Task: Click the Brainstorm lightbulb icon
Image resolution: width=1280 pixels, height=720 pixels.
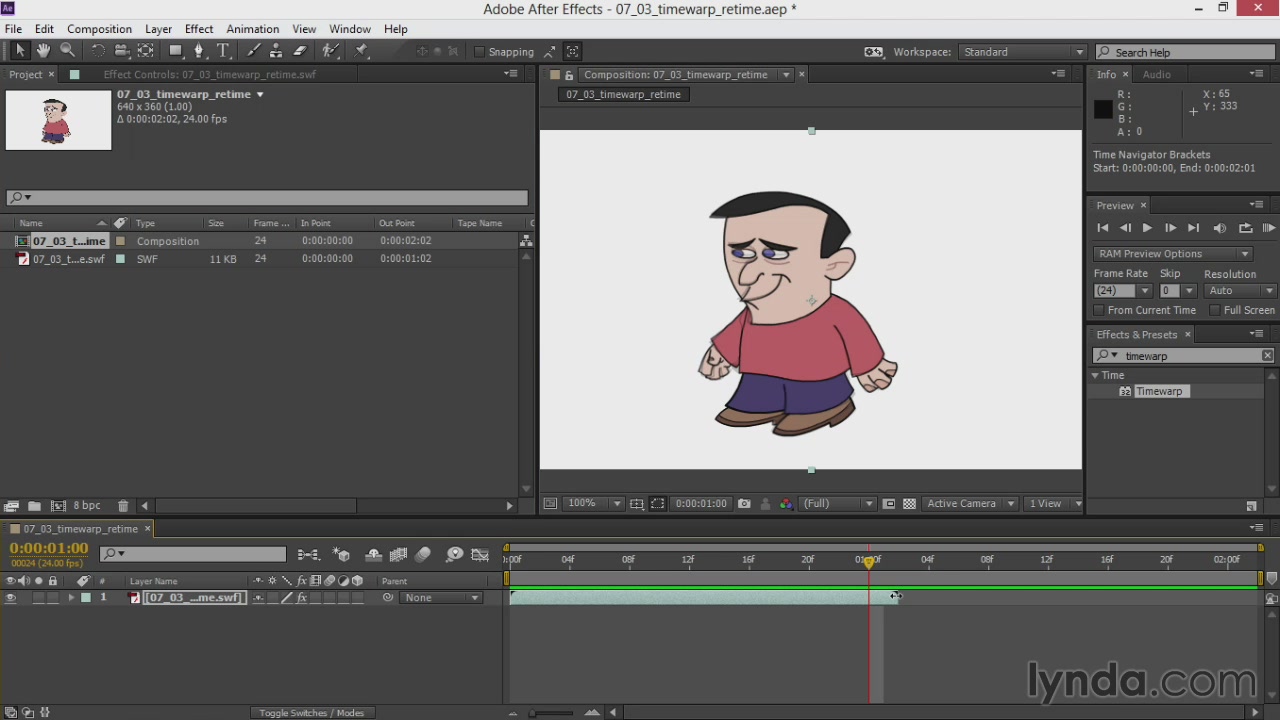Action: [x=455, y=555]
